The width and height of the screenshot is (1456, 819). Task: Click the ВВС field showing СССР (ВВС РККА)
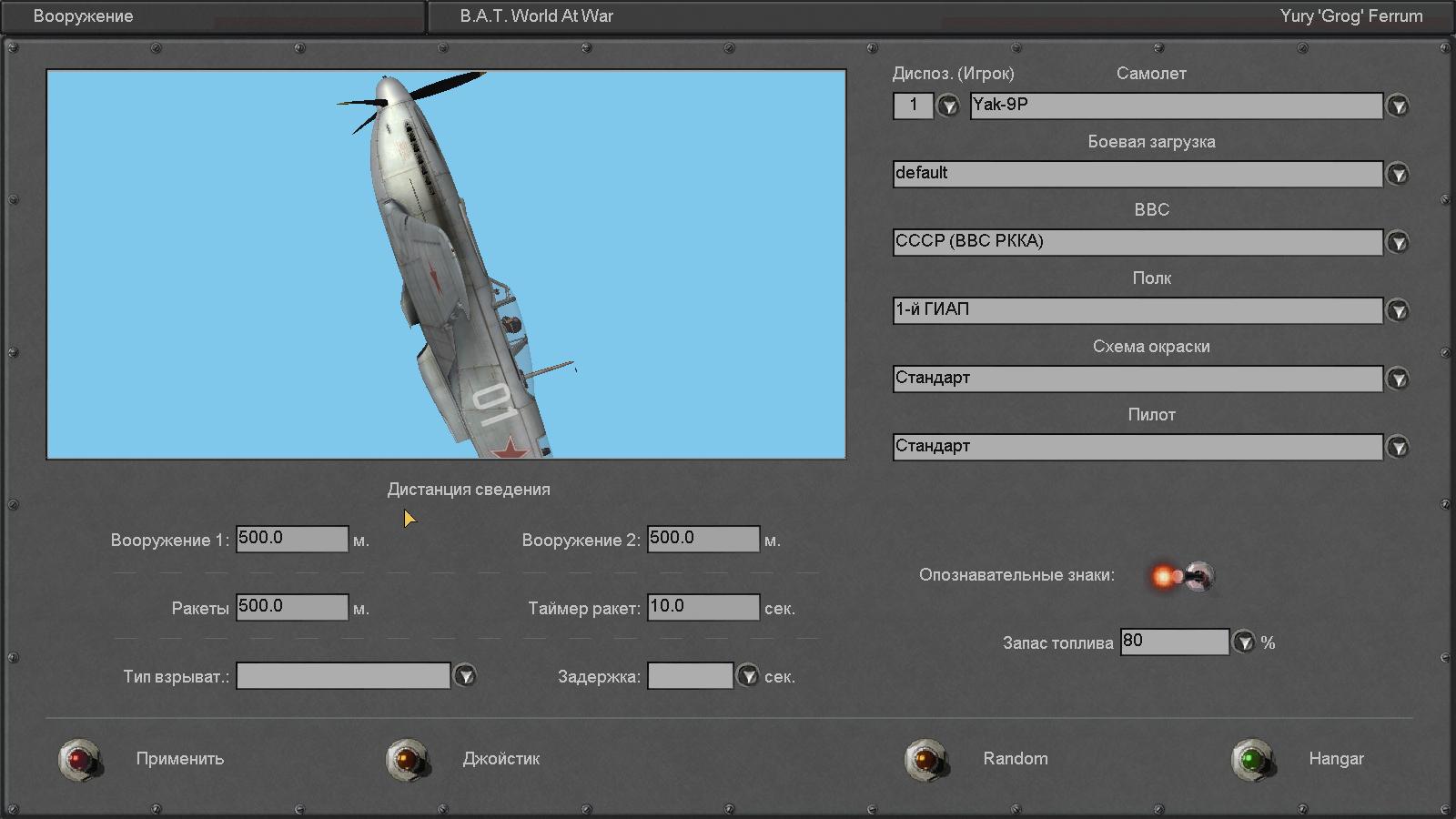pyautogui.click(x=1137, y=242)
